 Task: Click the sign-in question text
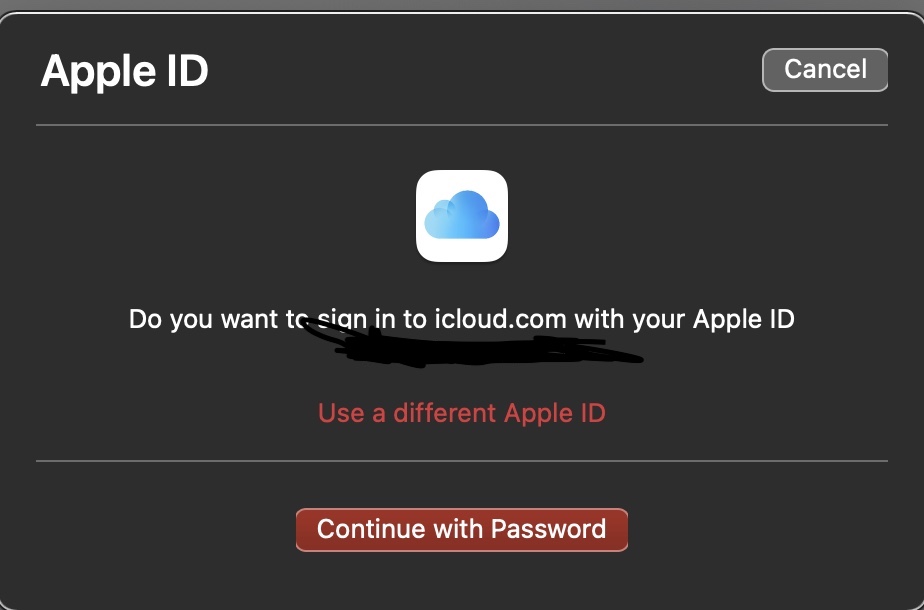tap(461, 320)
